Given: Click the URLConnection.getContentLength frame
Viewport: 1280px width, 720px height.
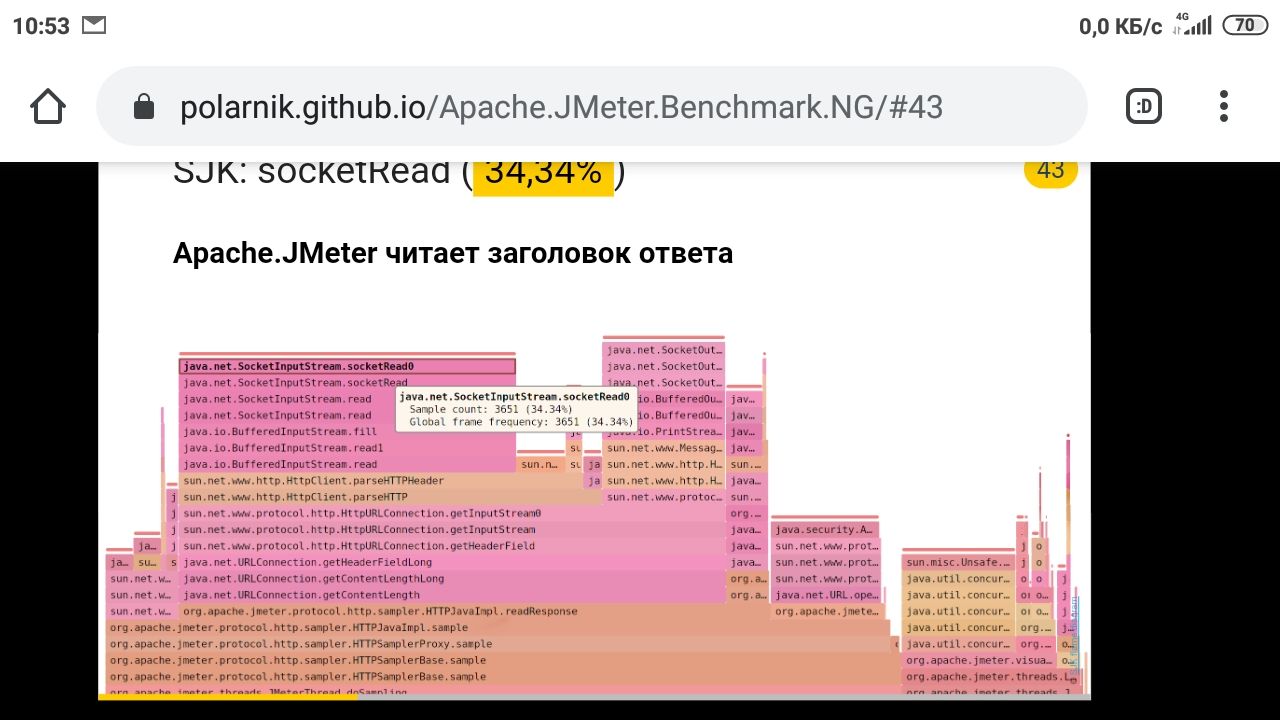Looking at the screenshot, I should tap(452, 595).
